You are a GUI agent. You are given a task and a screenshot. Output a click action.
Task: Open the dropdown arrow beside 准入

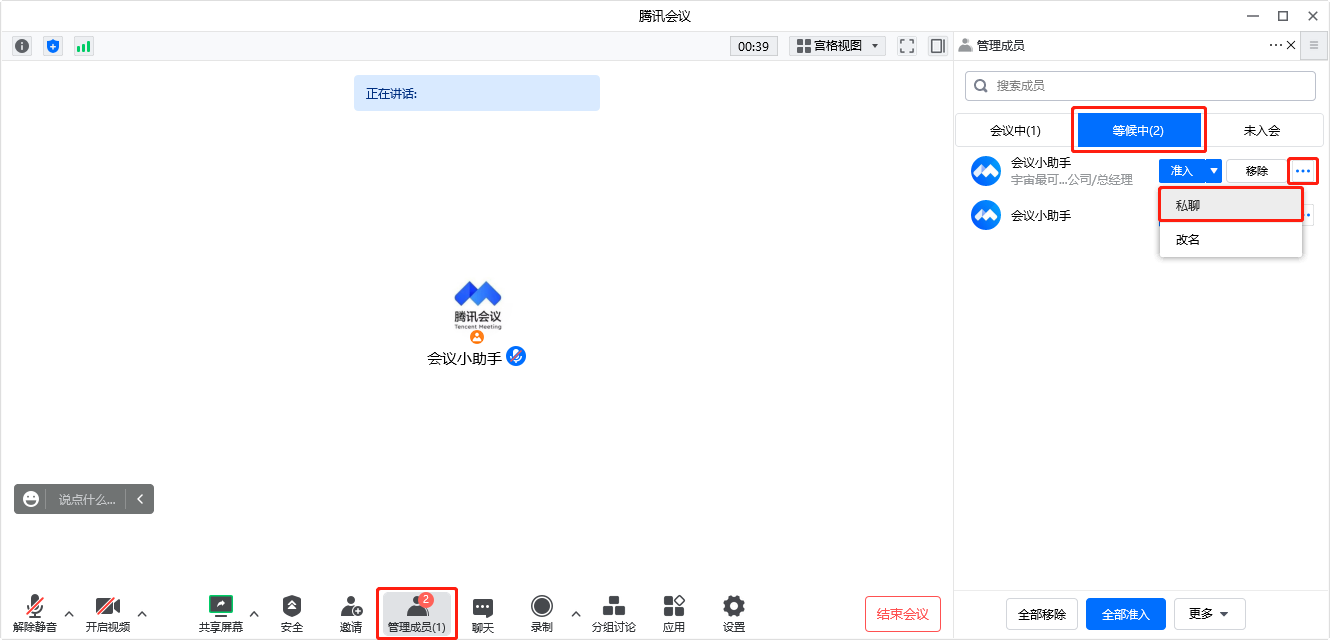[1214, 171]
